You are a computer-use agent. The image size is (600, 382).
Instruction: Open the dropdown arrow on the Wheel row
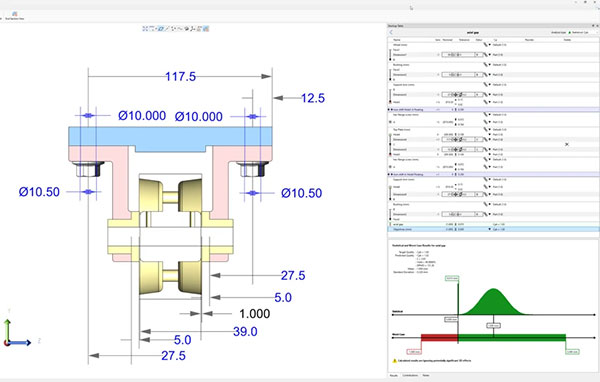coord(489,45)
